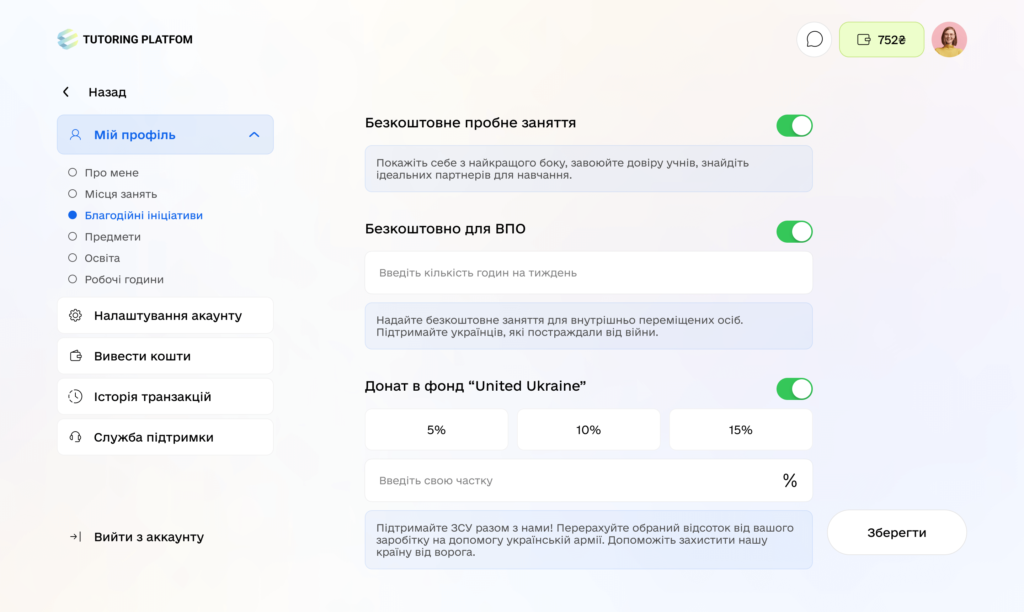This screenshot has height=612, width=1024.
Task: Select Про мене in the profile submenu
Action: tap(111, 173)
